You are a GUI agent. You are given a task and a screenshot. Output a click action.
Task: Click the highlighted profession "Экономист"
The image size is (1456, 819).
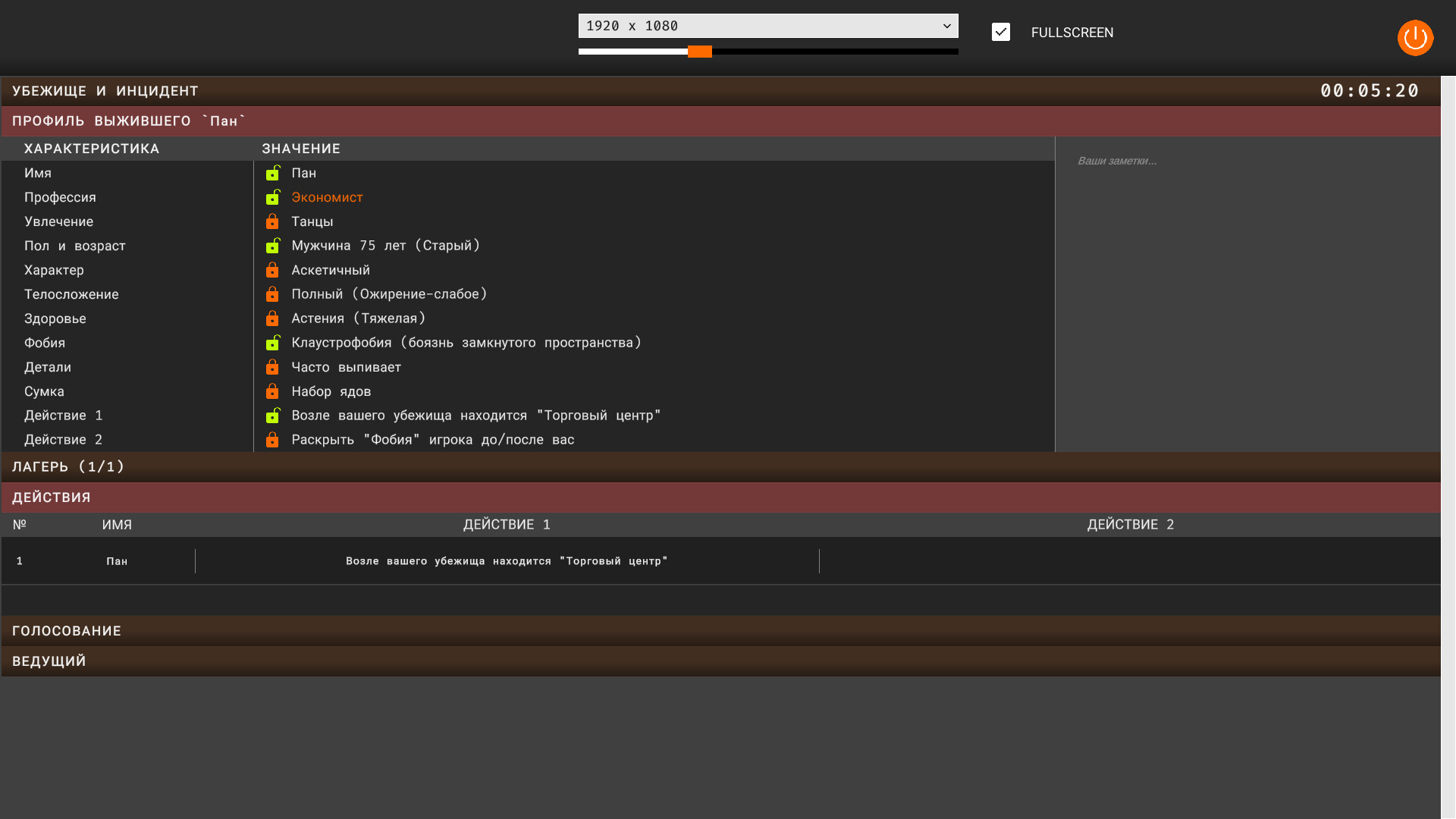coord(327,197)
